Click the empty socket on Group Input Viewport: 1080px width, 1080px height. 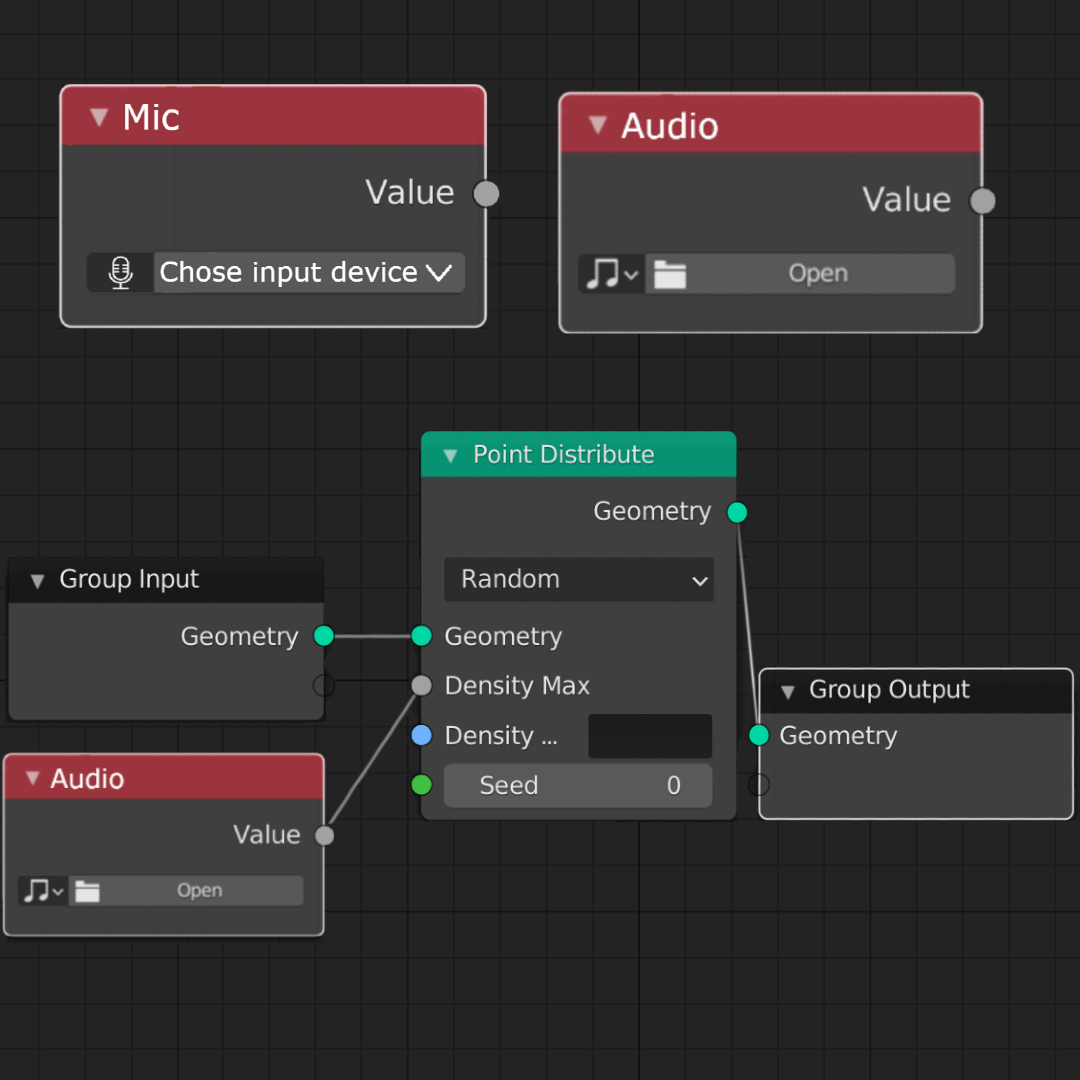(x=324, y=685)
